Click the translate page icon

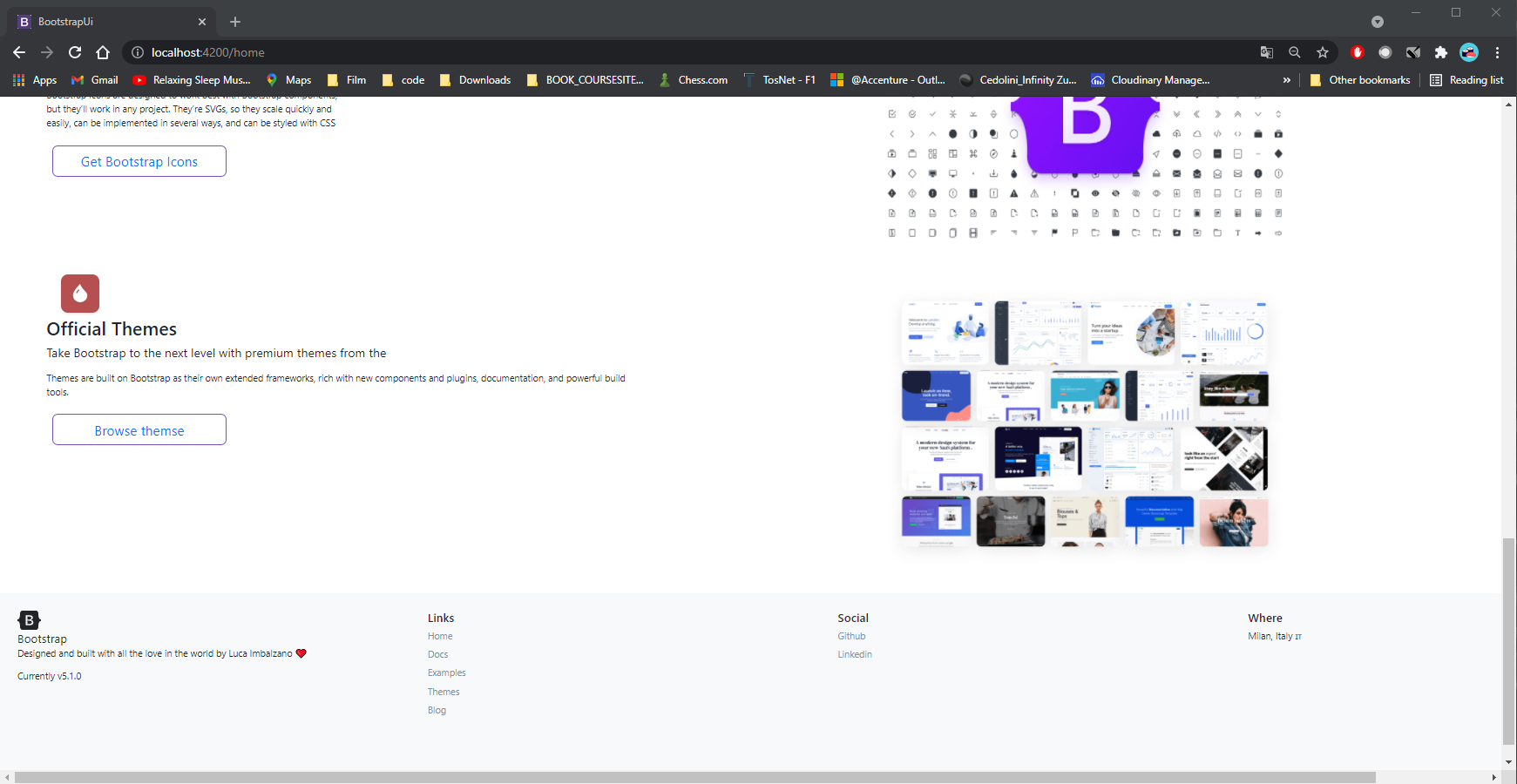tap(1267, 52)
